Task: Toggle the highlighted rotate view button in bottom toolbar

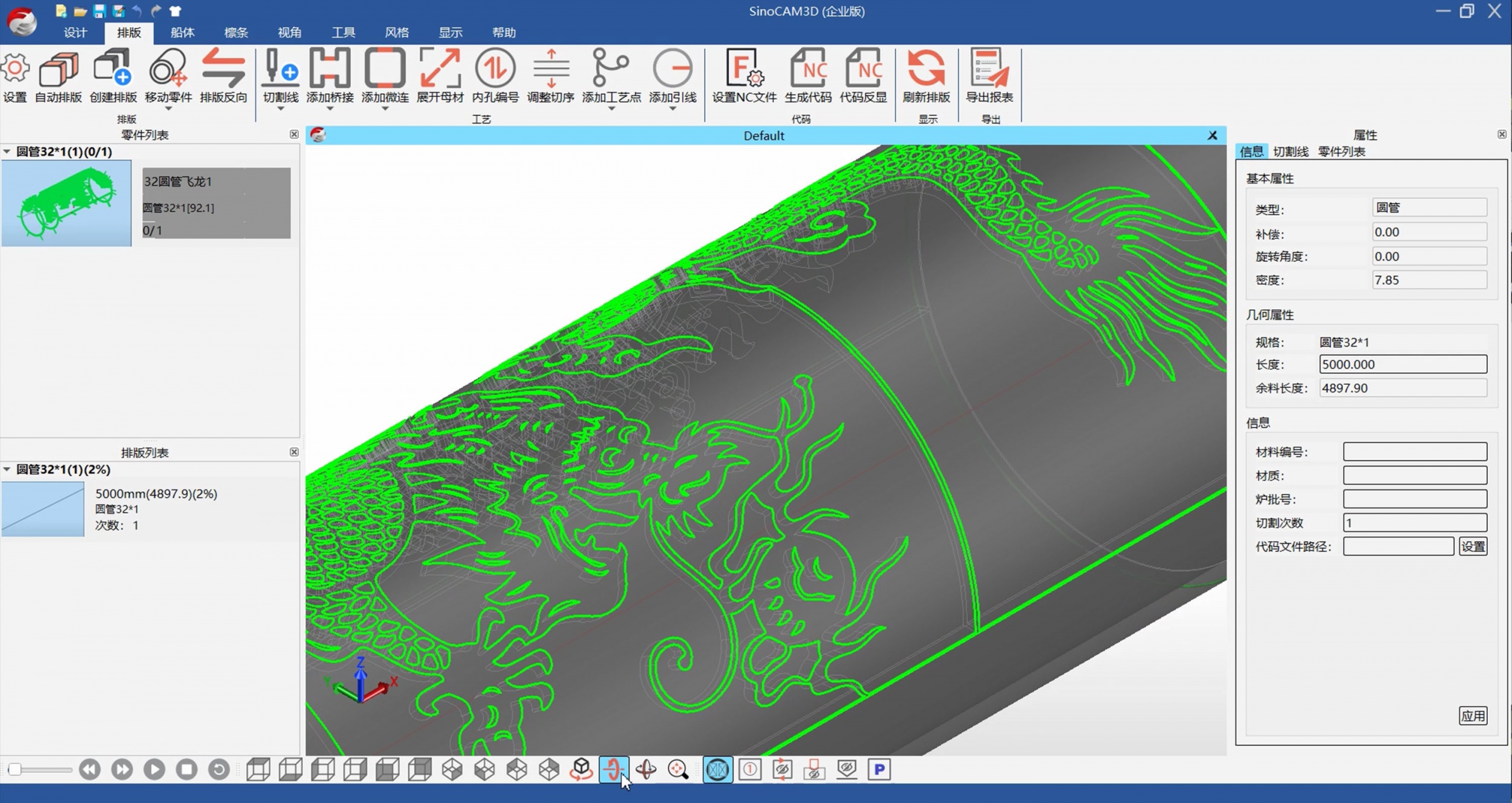Action: tap(613, 769)
